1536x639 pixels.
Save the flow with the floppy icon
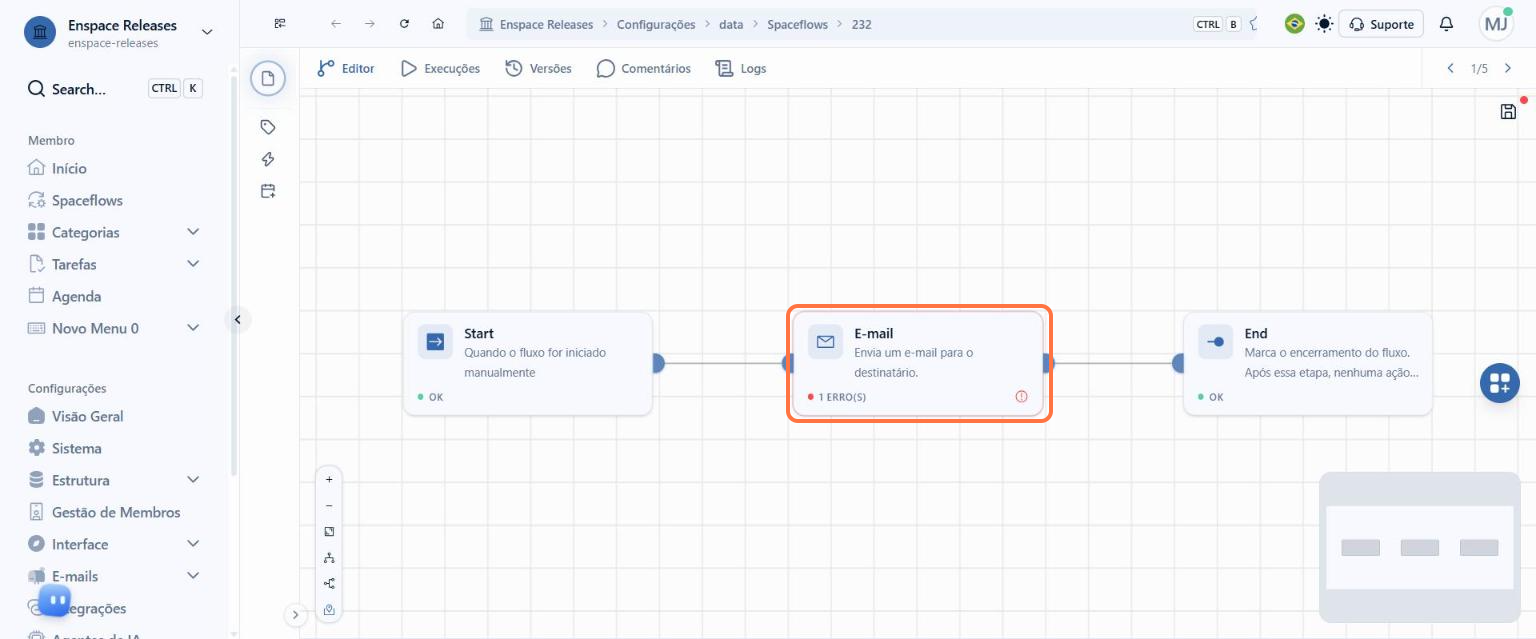tap(1508, 111)
